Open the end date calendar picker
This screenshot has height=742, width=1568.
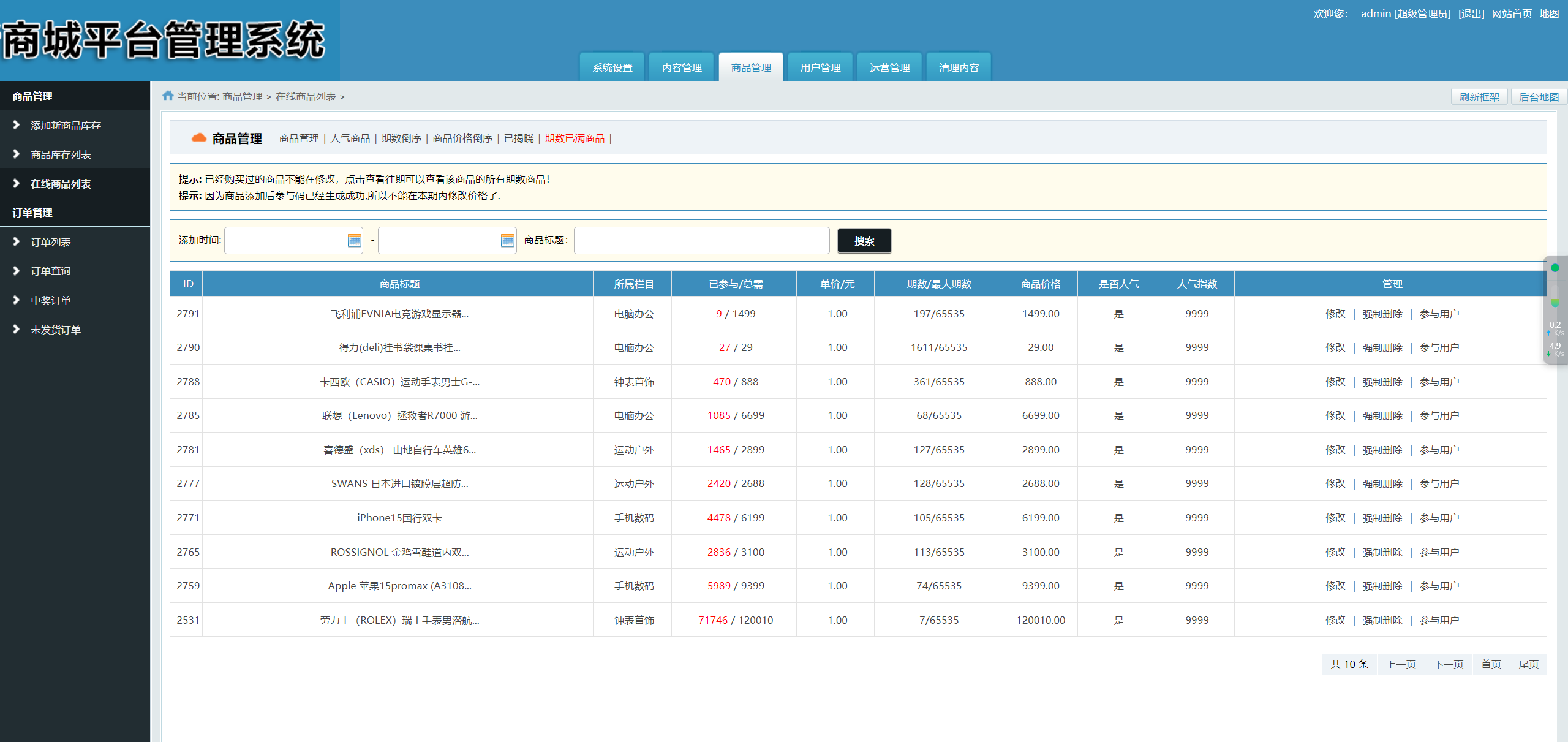click(x=507, y=240)
